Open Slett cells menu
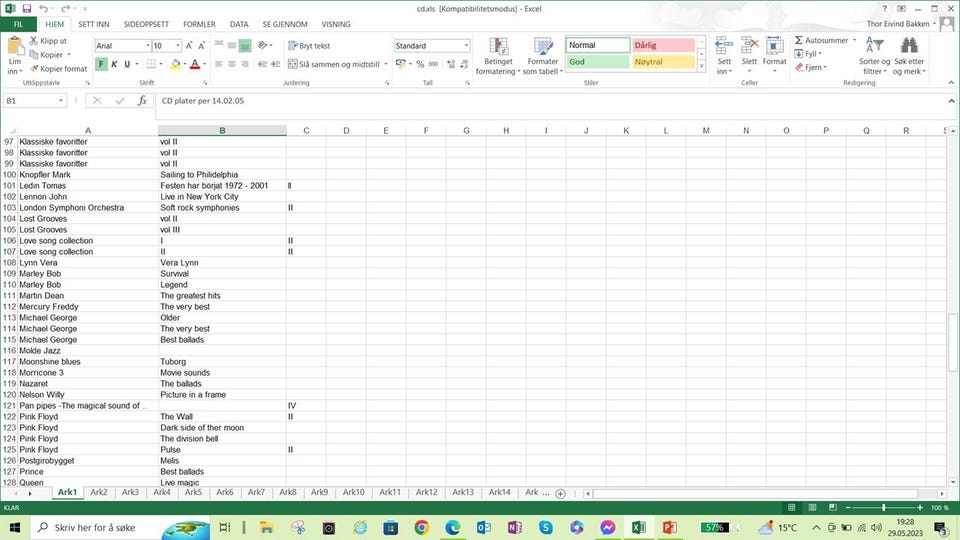 [749, 56]
